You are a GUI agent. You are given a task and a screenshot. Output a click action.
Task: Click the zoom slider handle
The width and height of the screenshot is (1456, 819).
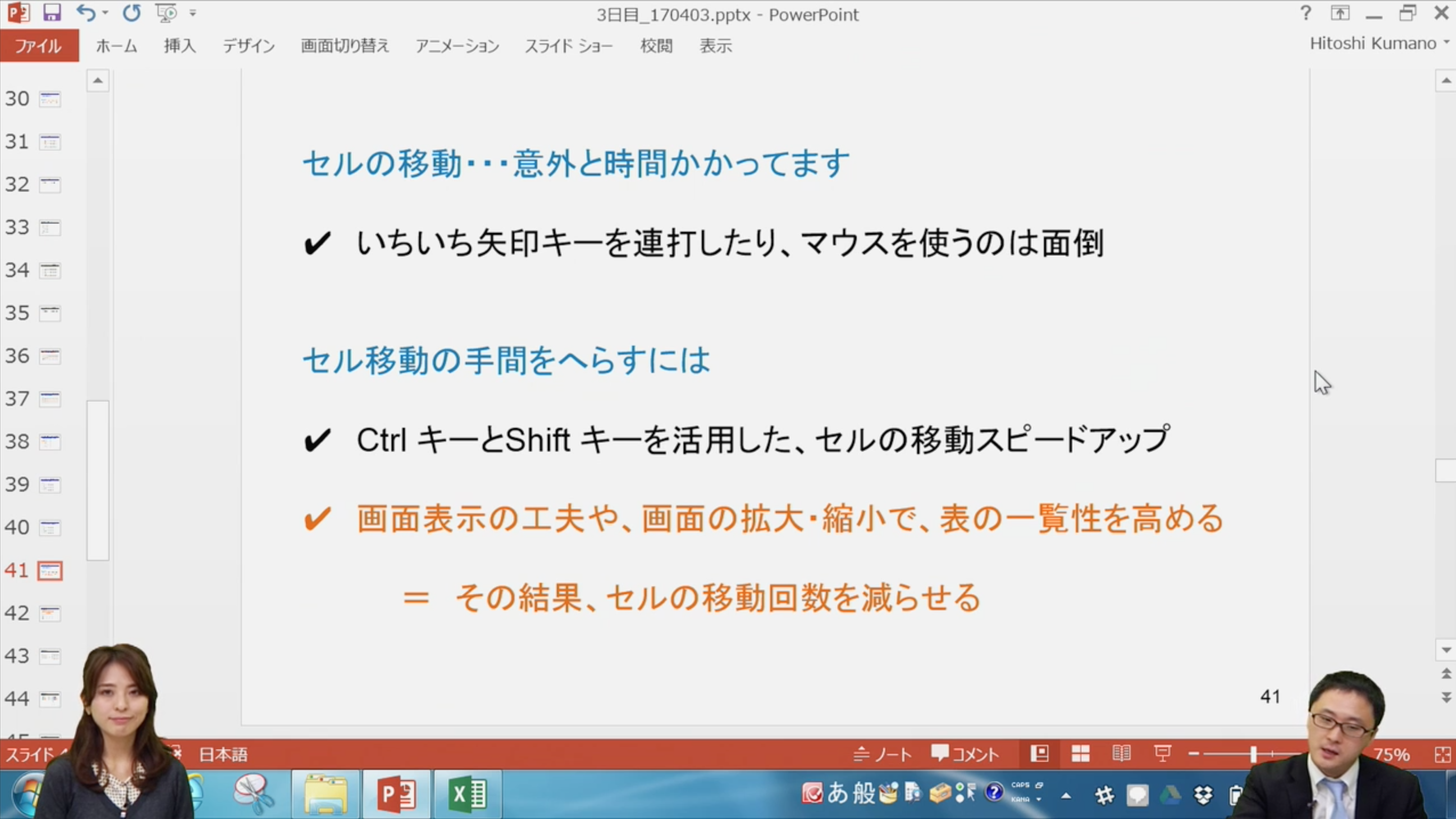tap(1254, 754)
